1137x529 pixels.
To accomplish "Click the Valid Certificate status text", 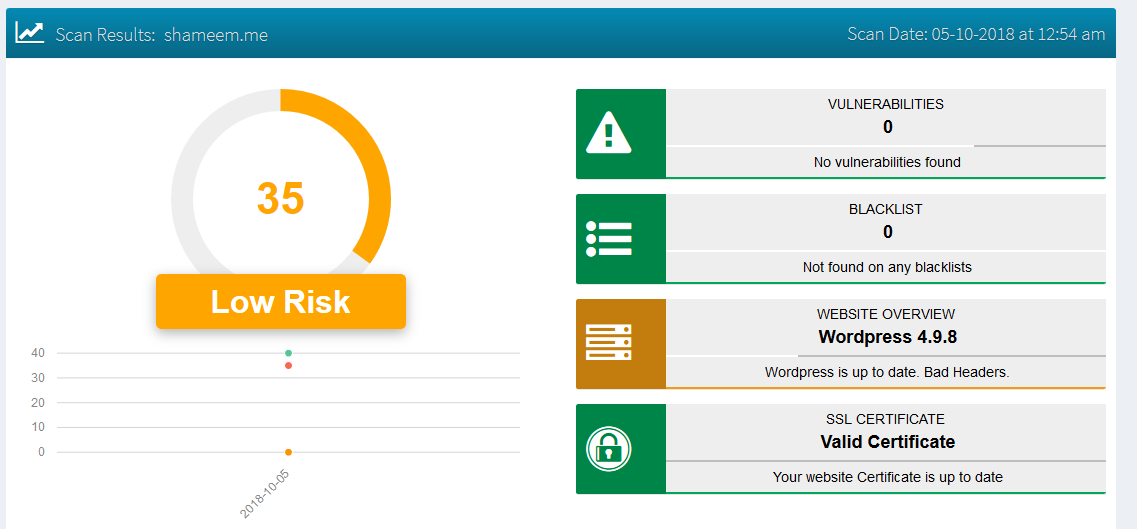I will (887, 442).
